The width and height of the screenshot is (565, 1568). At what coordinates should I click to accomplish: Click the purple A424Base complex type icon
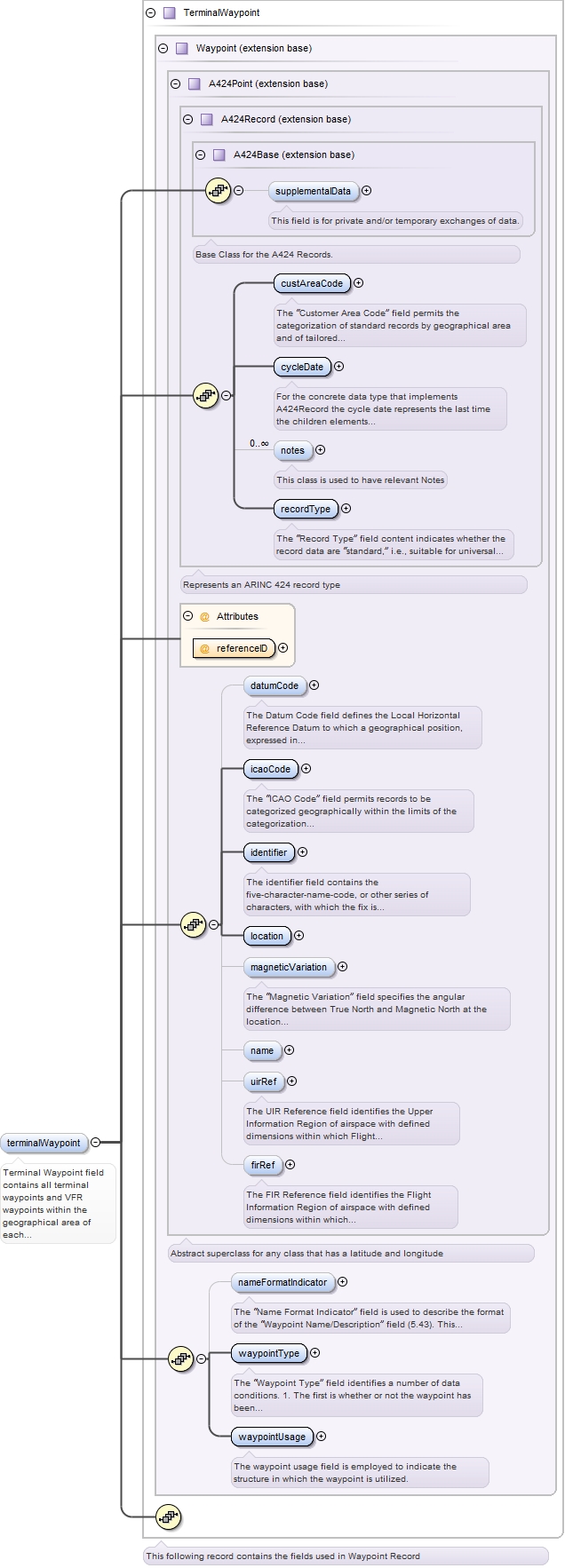pos(219,154)
